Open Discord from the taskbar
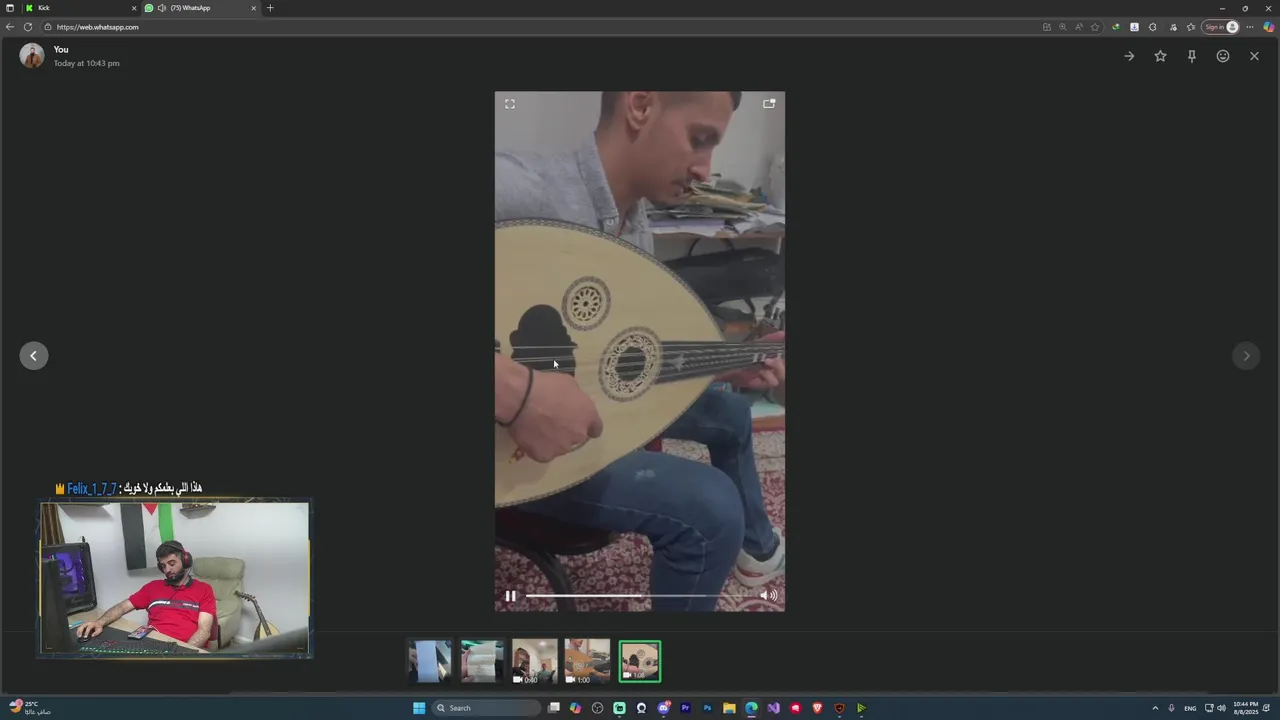Image resolution: width=1280 pixels, height=720 pixels. [664, 708]
